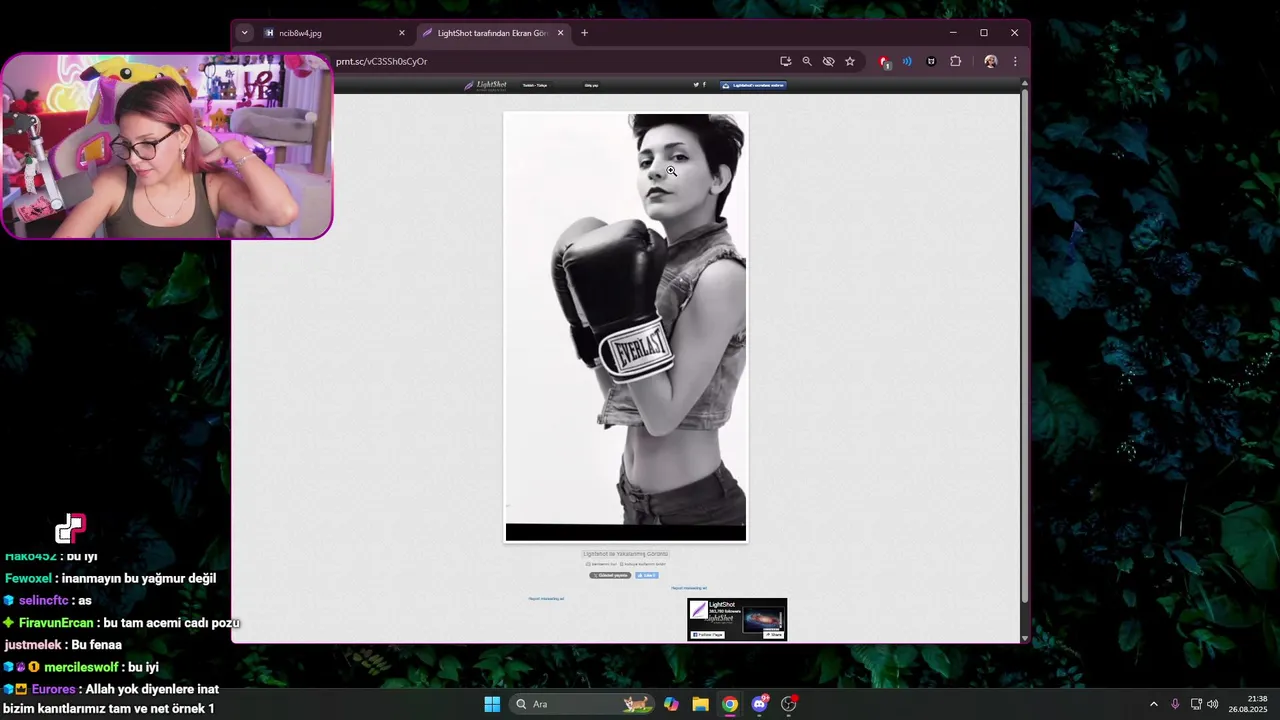Expand the tab search dropdown

pyautogui.click(x=244, y=33)
